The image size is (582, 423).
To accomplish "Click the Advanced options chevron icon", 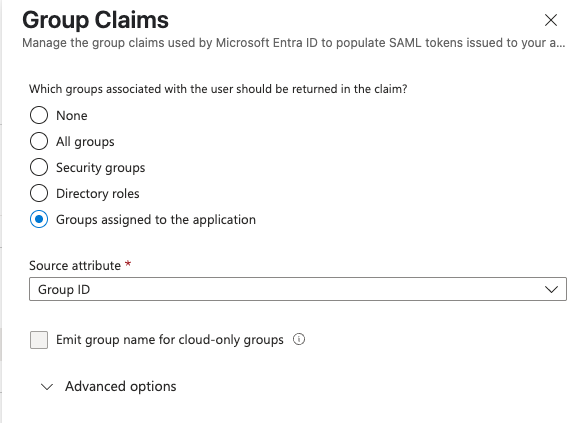I will pos(47,387).
